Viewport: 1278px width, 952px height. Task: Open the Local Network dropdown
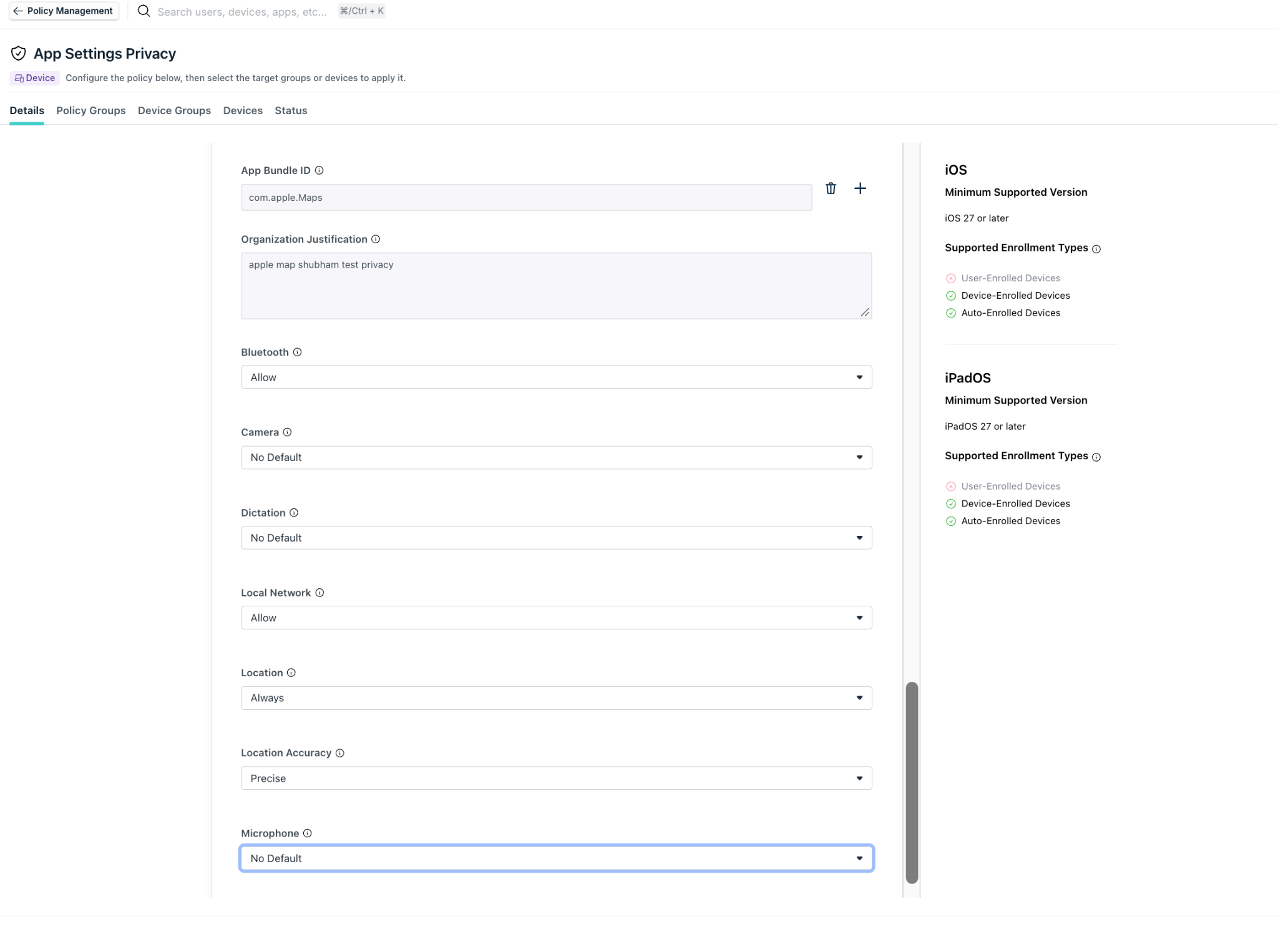556,618
